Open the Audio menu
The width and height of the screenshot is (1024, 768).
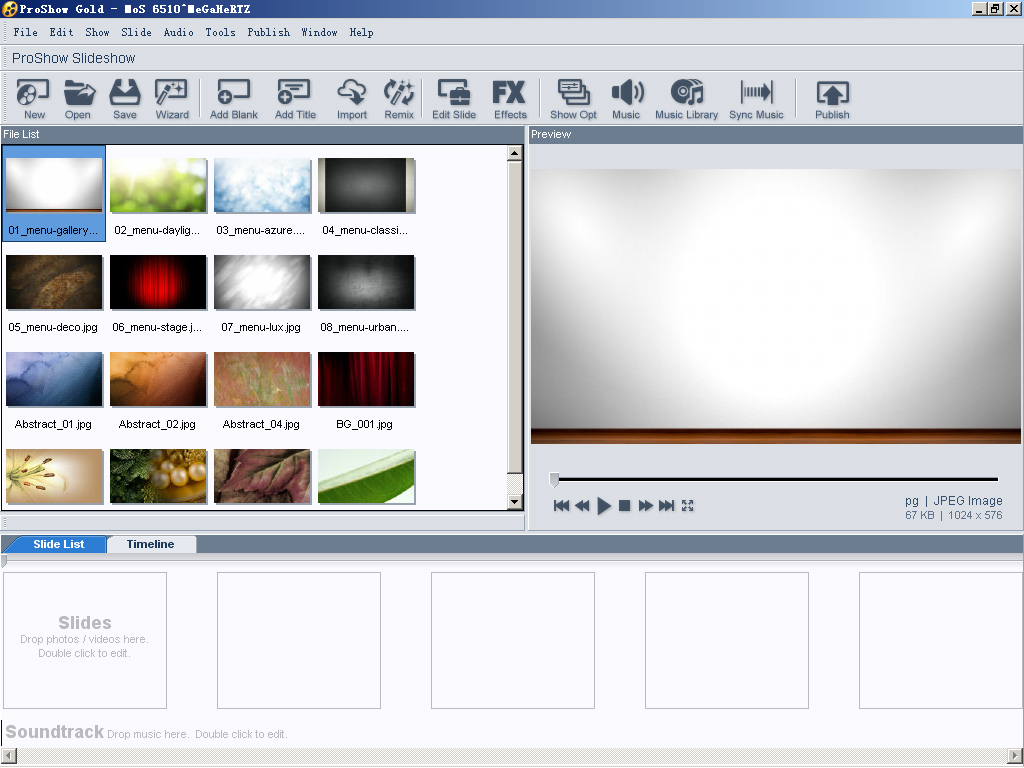[178, 32]
